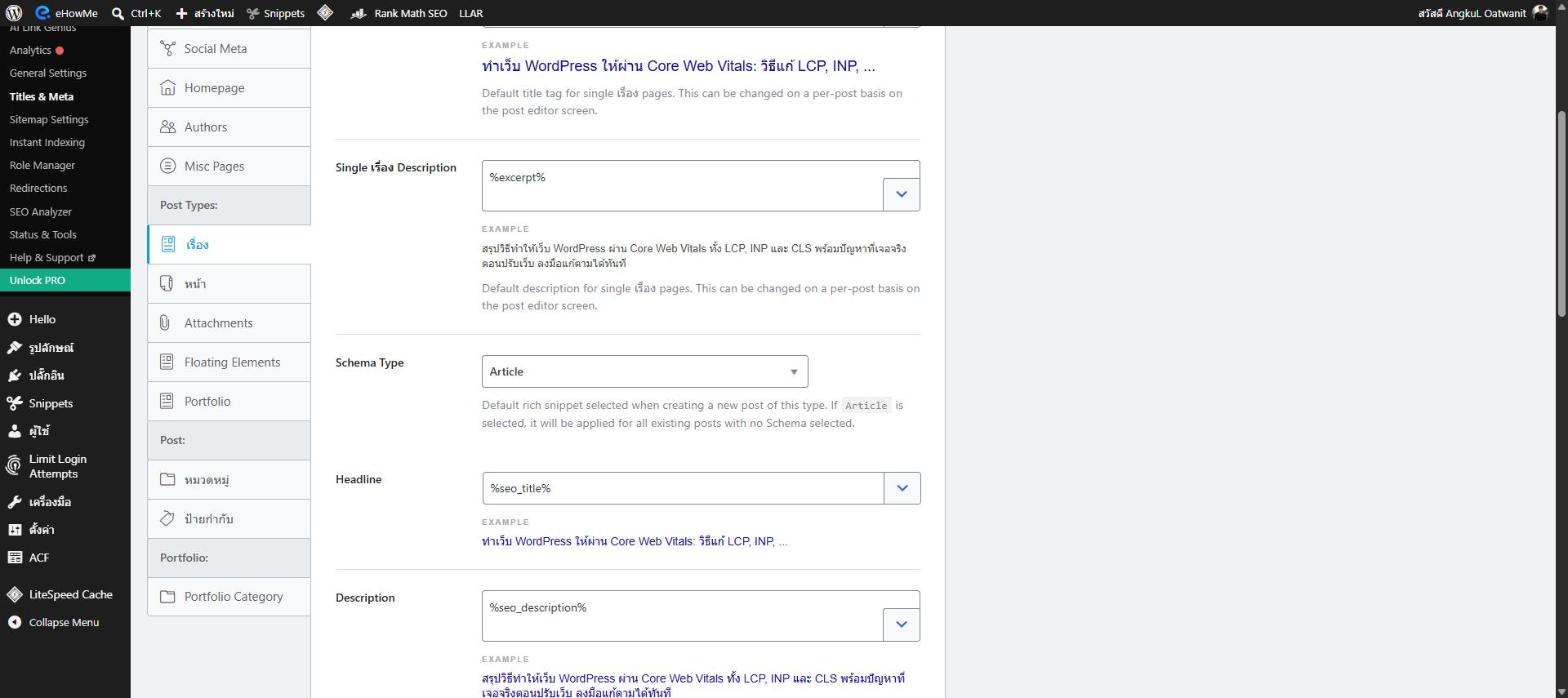This screenshot has width=1568, height=698.
Task: Select the เรื่อง post type tab
Action: point(229,245)
